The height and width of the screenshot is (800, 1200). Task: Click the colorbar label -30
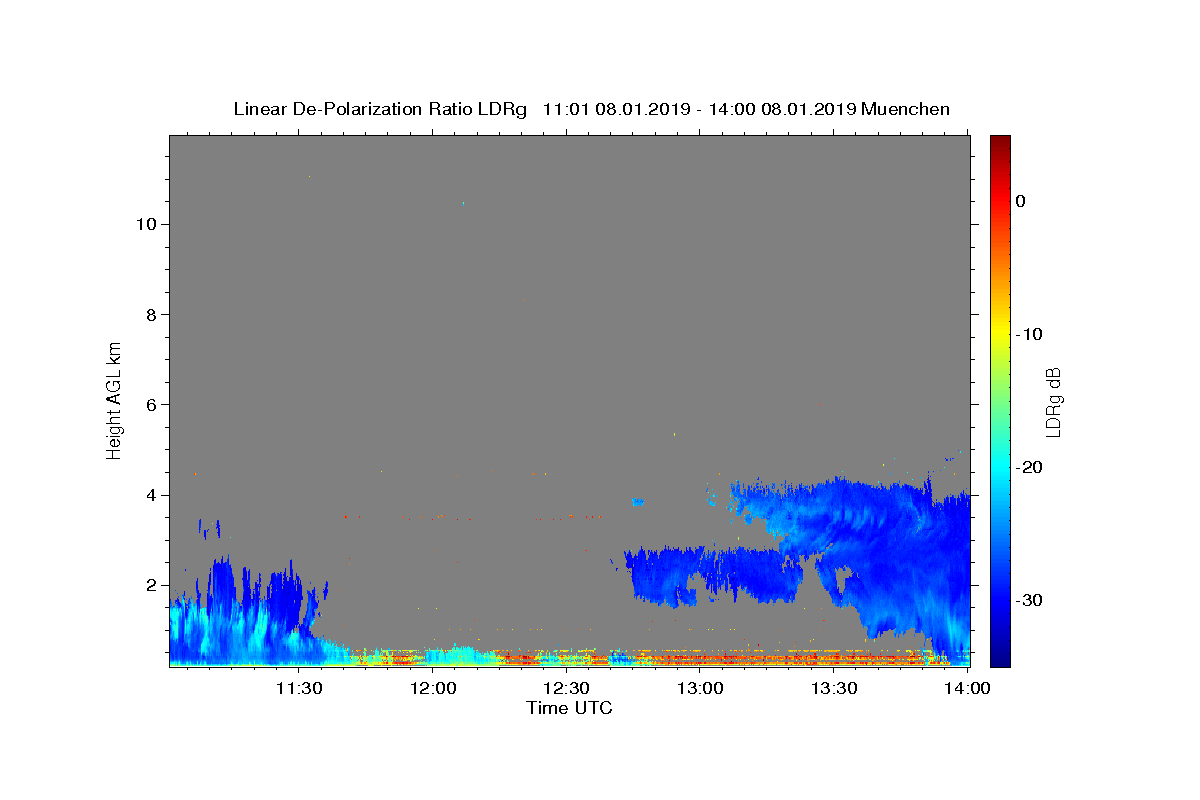pyautogui.click(x=1030, y=600)
